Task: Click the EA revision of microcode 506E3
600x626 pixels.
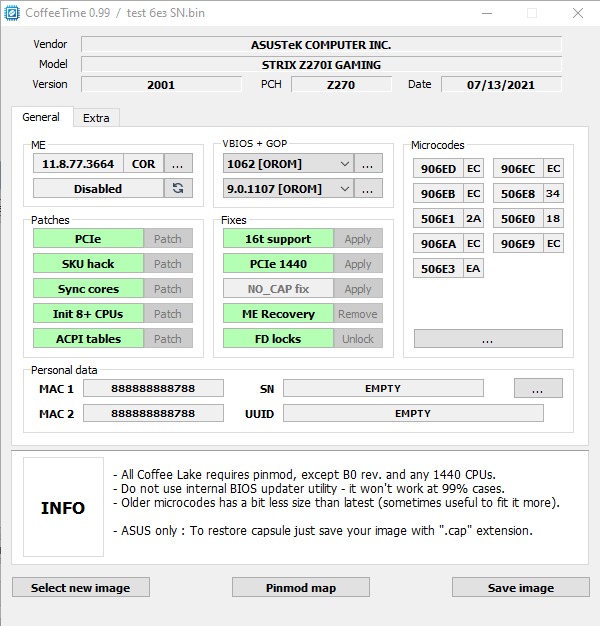Action: pyautogui.click(x=473, y=268)
